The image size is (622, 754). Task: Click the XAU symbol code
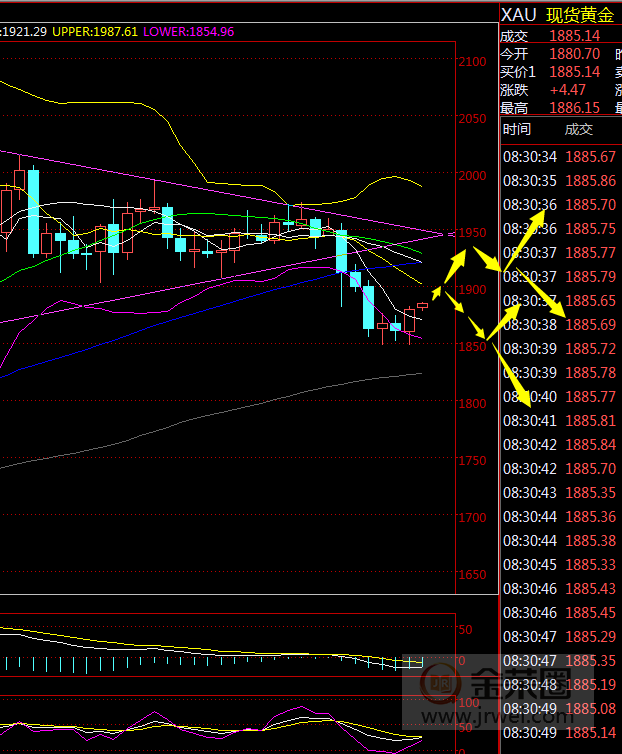click(518, 14)
